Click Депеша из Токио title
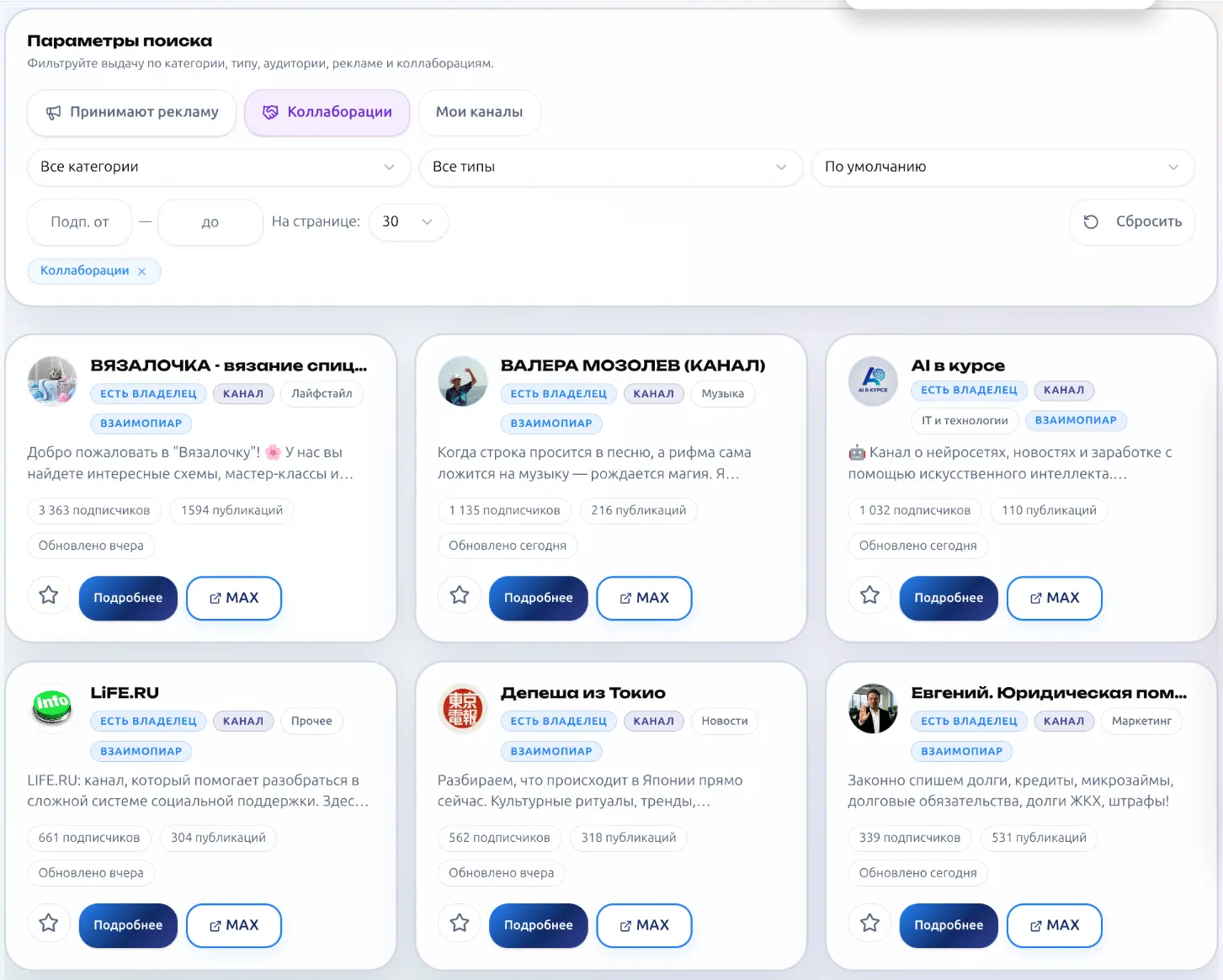The height and width of the screenshot is (980, 1223). (x=582, y=693)
